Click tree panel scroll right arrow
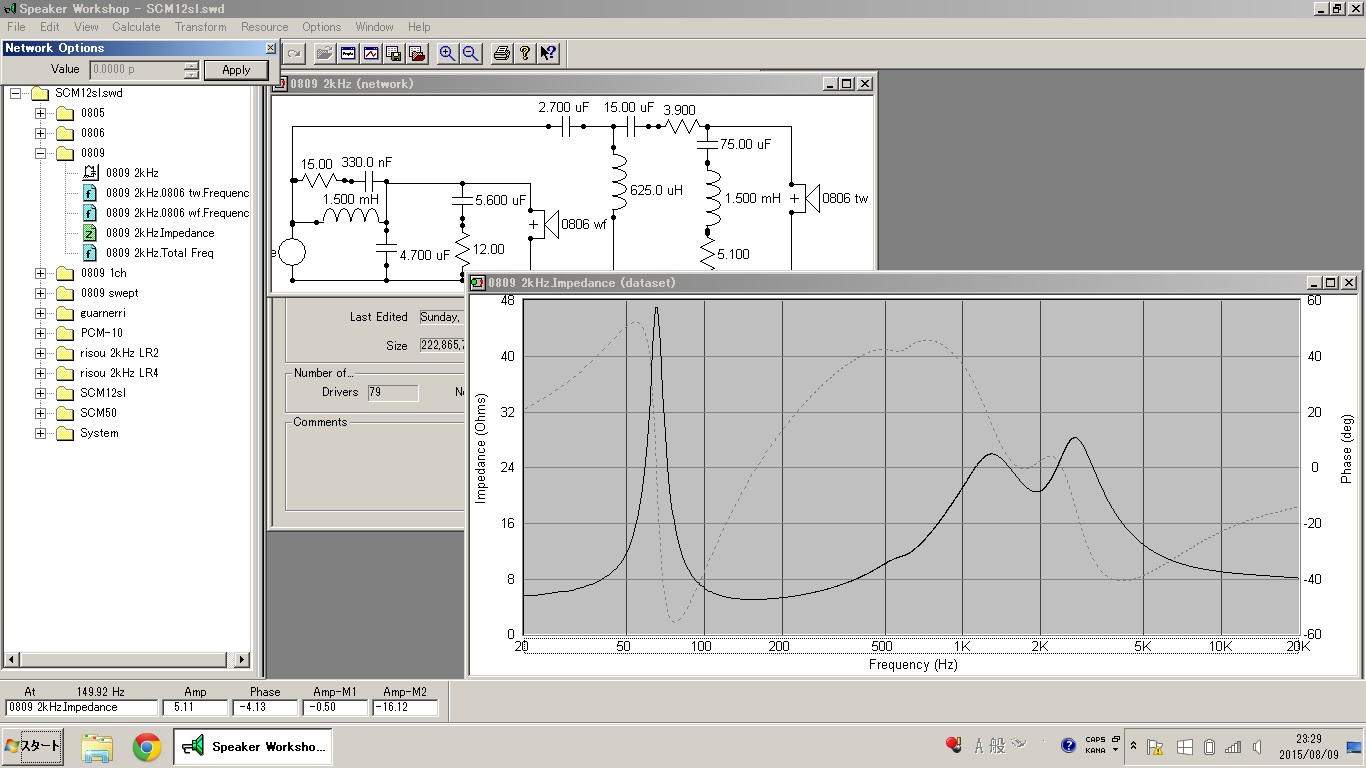Image resolution: width=1366 pixels, height=768 pixels. (242, 660)
